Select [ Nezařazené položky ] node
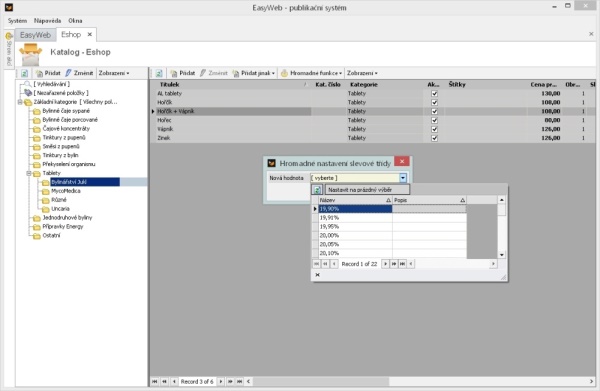 point(61,93)
